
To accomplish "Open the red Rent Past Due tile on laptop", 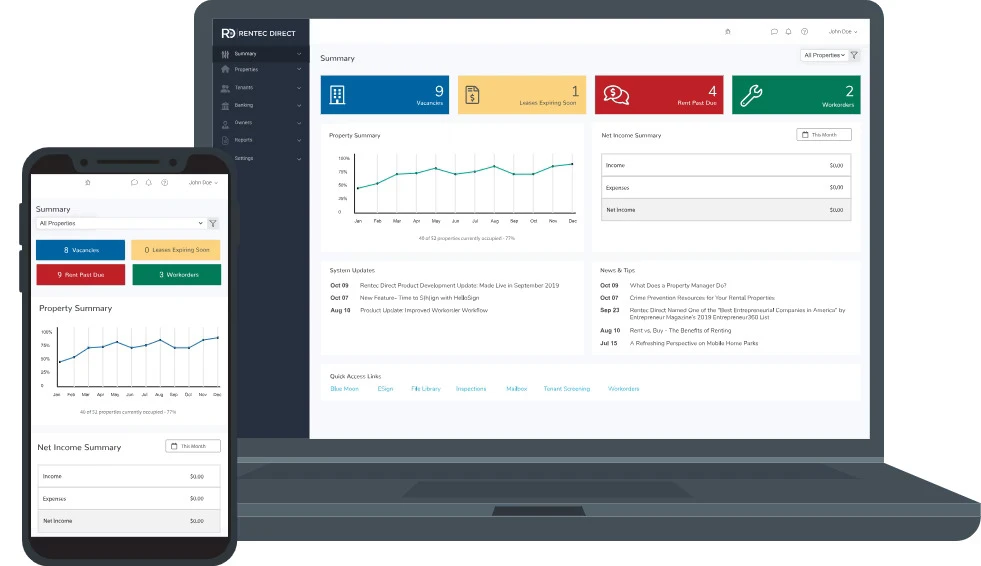I will click(x=659, y=95).
